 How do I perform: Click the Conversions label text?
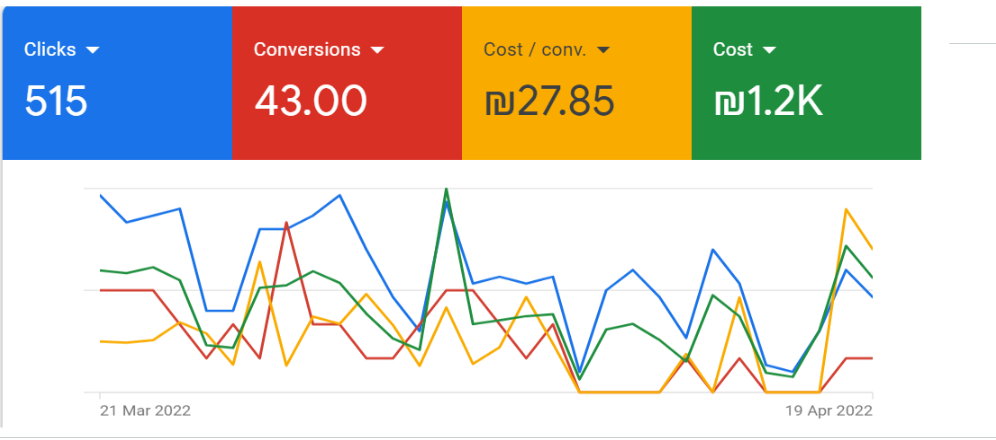pos(307,50)
